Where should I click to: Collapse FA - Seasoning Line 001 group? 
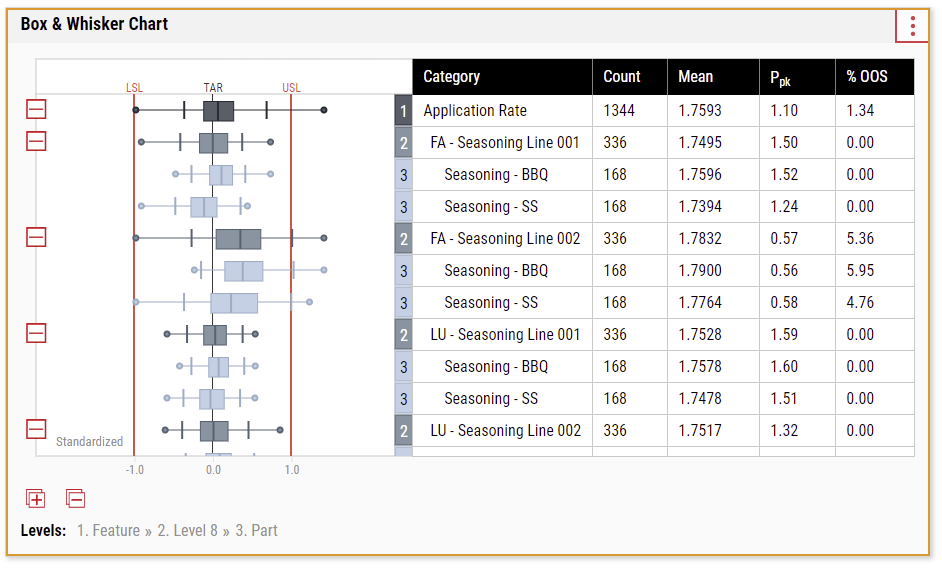click(x=36, y=141)
